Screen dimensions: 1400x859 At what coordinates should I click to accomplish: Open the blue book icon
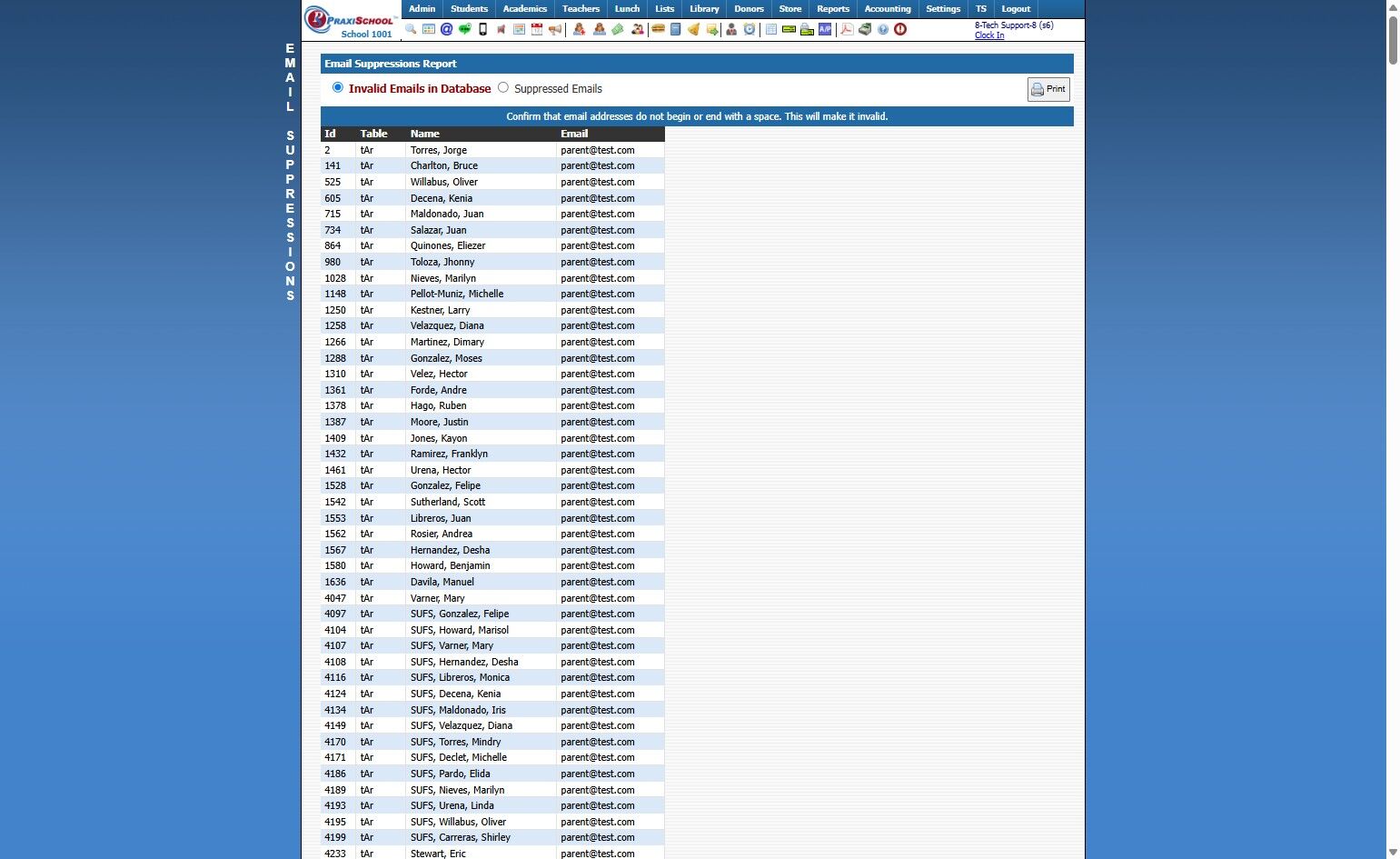[676, 29]
